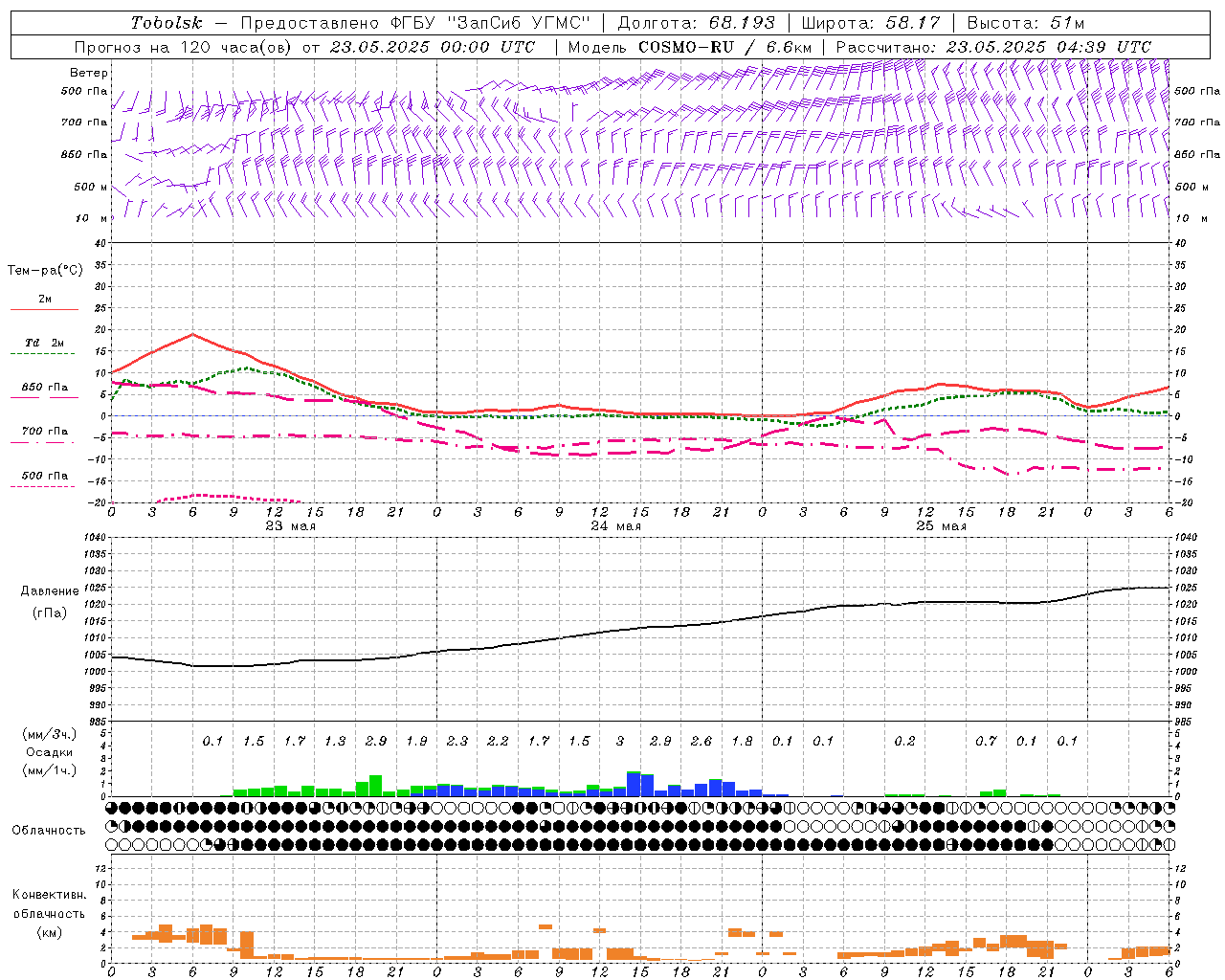Click the calculation time 'Рассчитано: 23.05.2025 04:39 UTC'
This screenshot has width=1225, height=980.
(x=993, y=47)
